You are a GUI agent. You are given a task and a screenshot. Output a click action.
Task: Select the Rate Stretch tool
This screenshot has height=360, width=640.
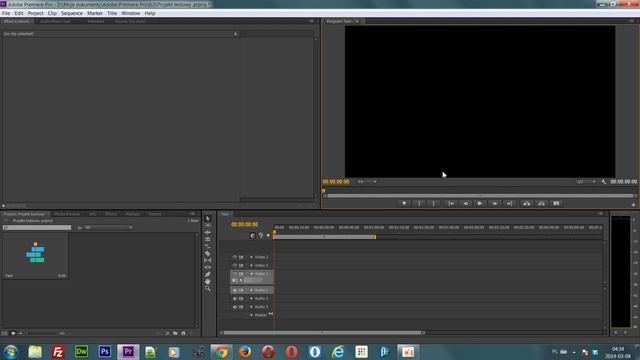coord(207,246)
